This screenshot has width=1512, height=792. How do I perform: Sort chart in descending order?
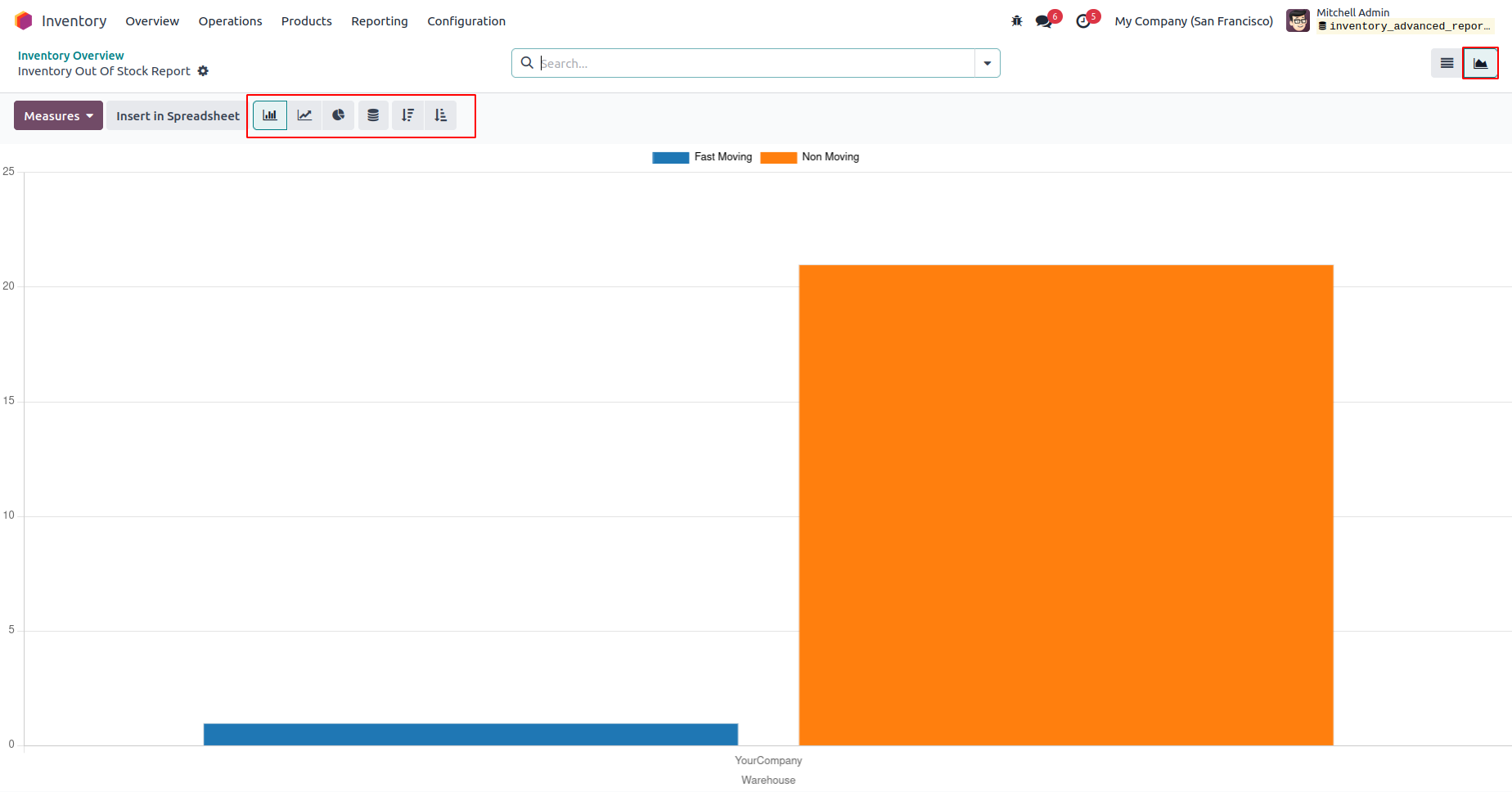point(407,115)
